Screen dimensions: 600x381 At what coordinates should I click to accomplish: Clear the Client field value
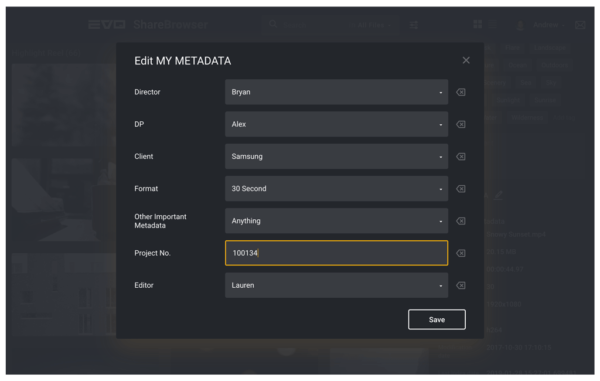[461, 156]
